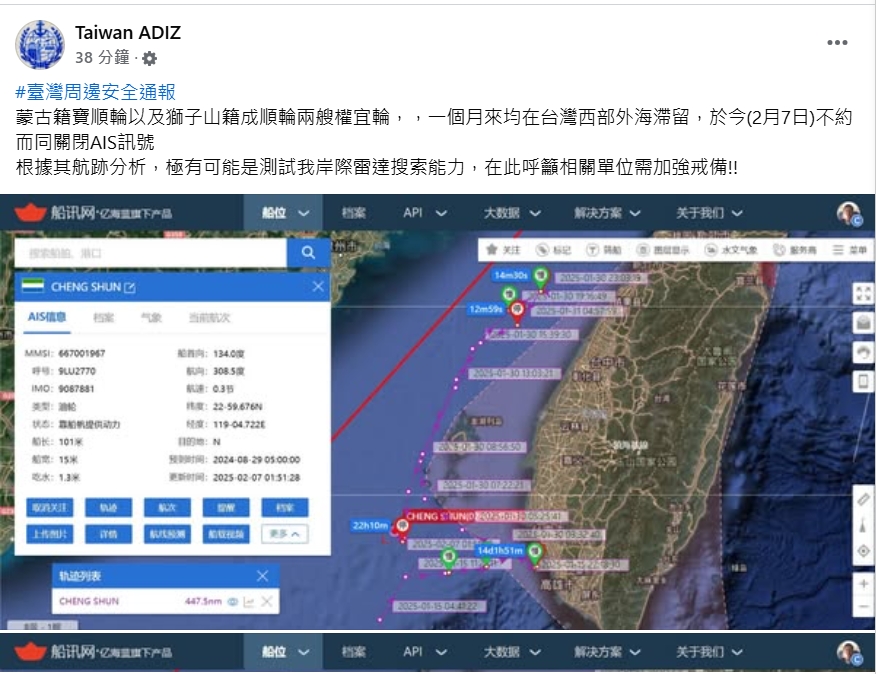Click the blue 航次 button
This screenshot has height=674, width=876.
tap(167, 507)
